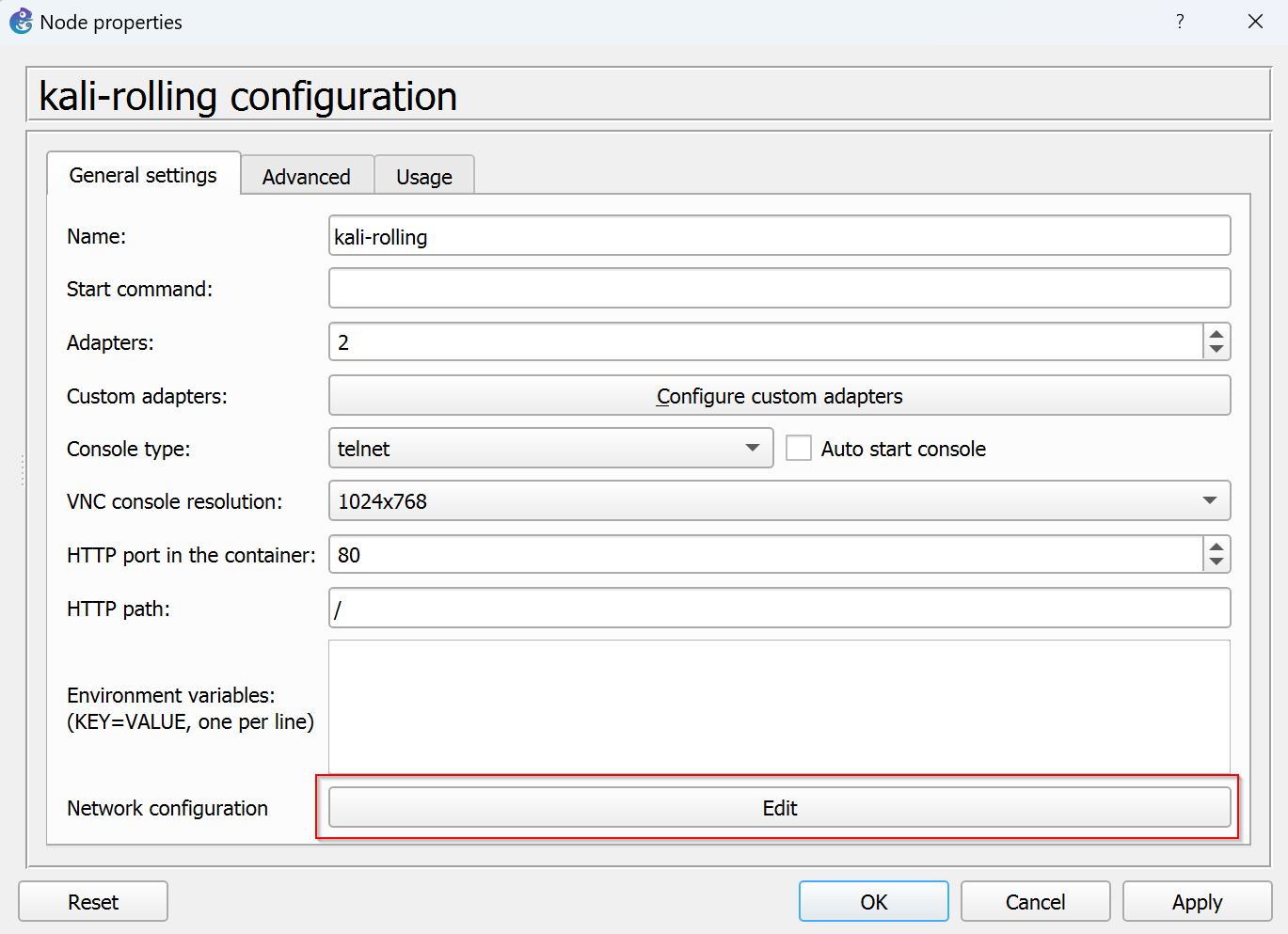
Task: Click the Start command input field
Action: click(x=779, y=289)
